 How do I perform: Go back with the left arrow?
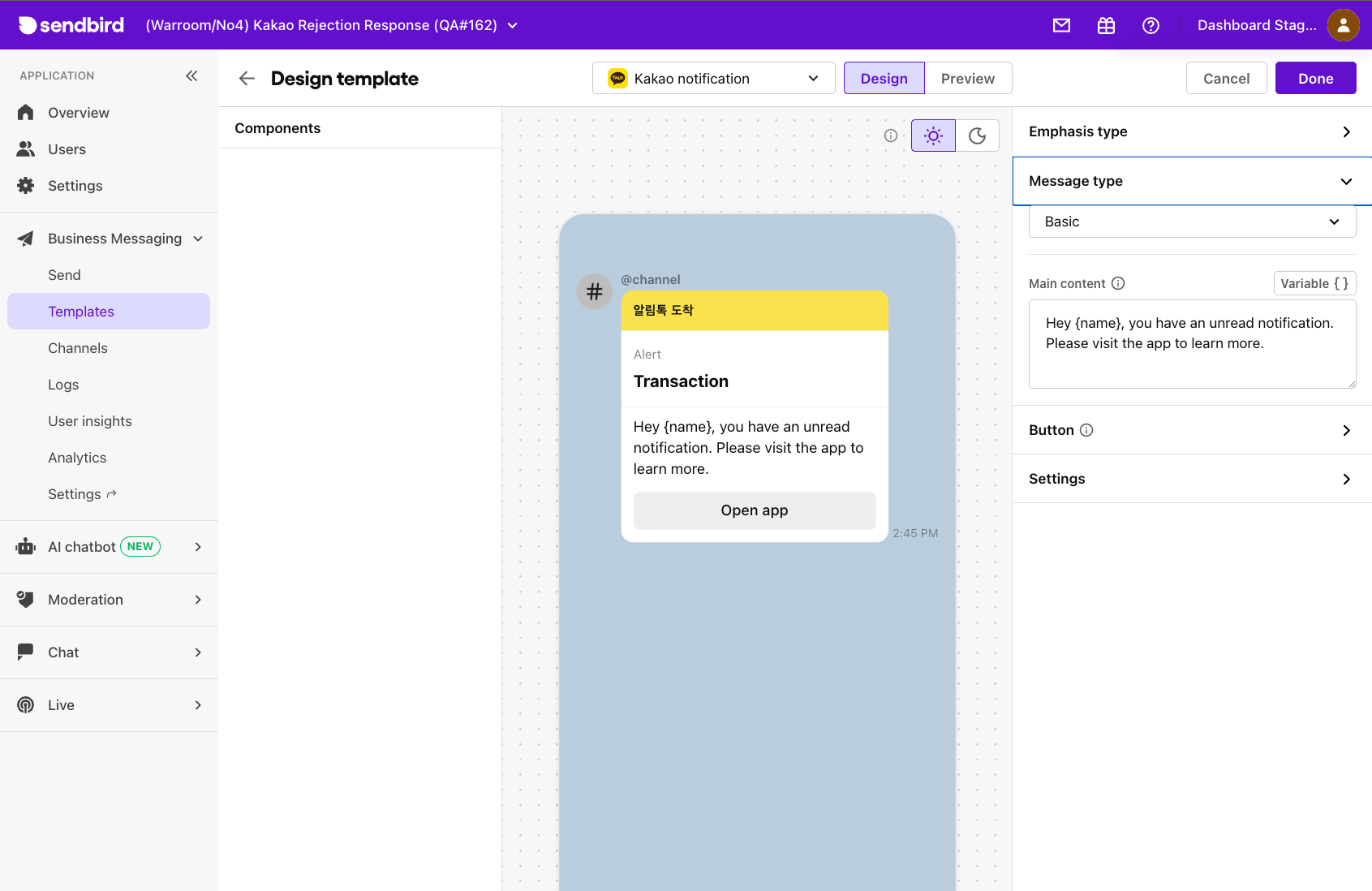tap(247, 78)
